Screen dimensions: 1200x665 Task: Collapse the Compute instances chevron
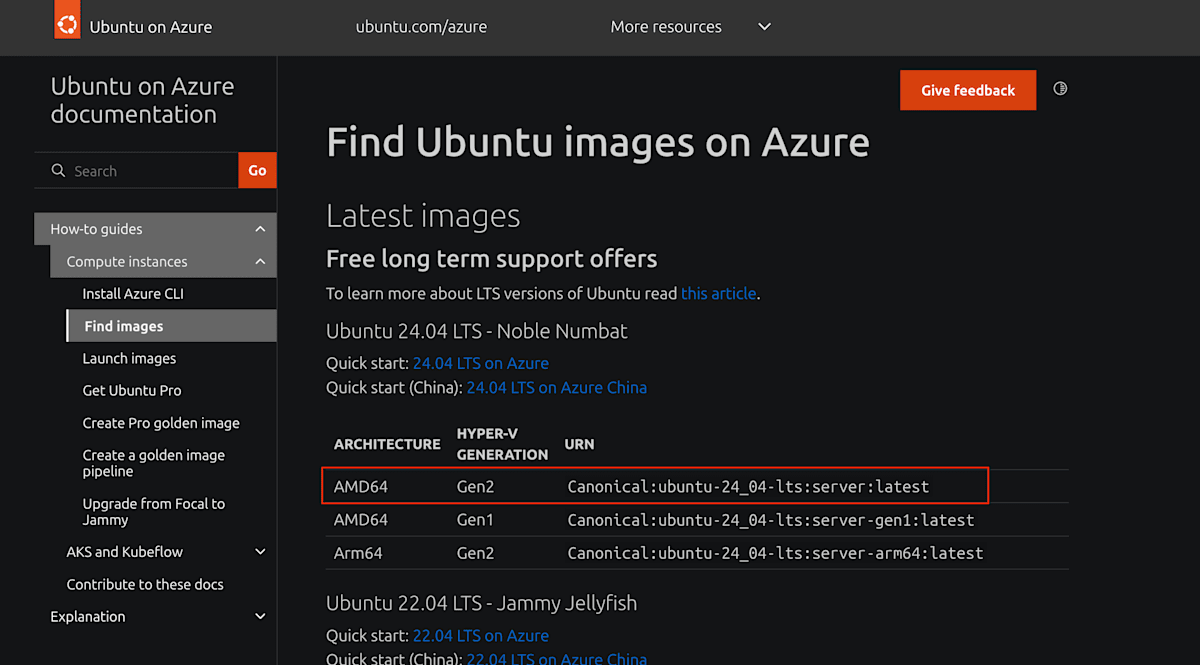pyautogui.click(x=260, y=262)
